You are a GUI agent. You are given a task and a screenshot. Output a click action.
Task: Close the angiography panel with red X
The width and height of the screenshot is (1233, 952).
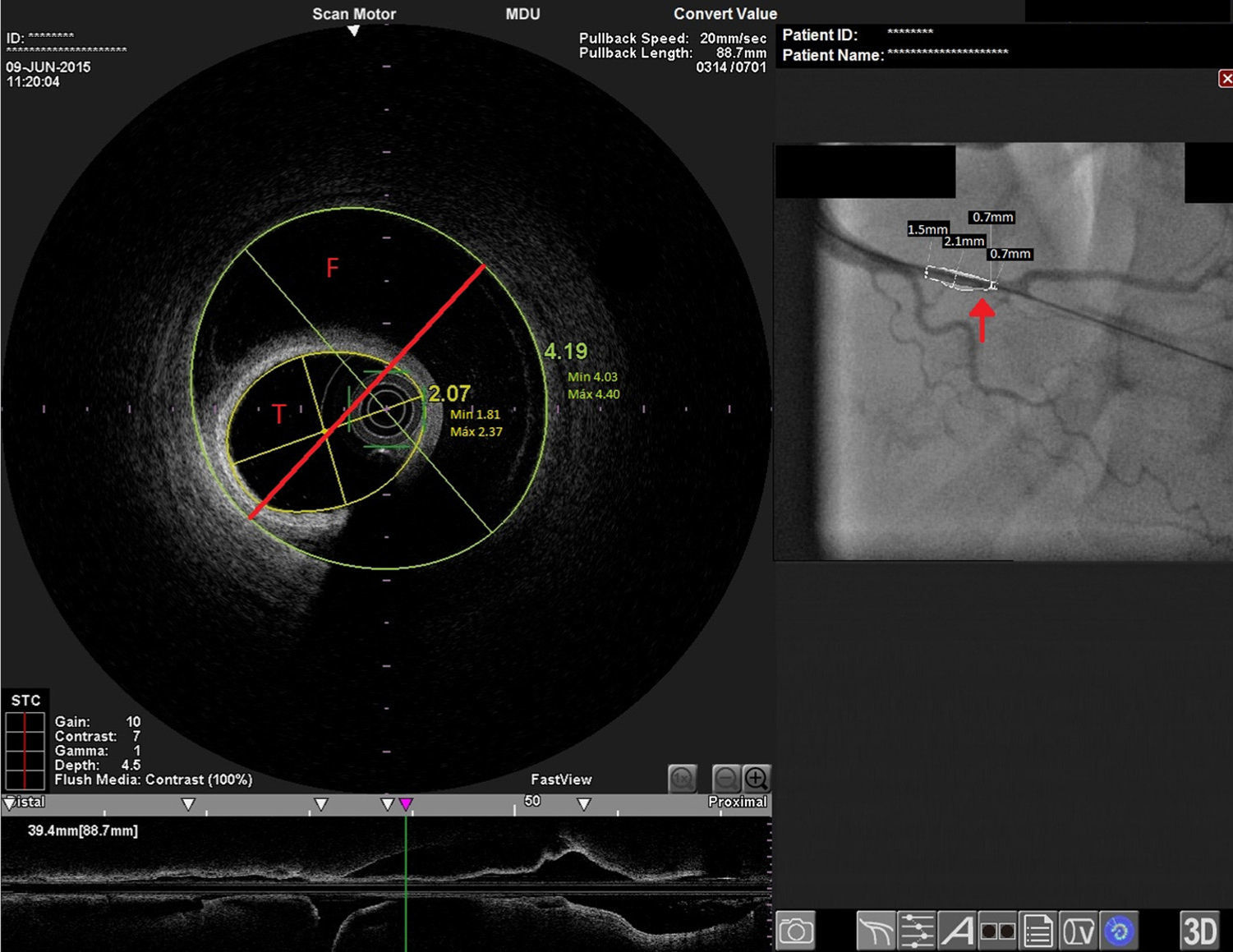(1225, 79)
